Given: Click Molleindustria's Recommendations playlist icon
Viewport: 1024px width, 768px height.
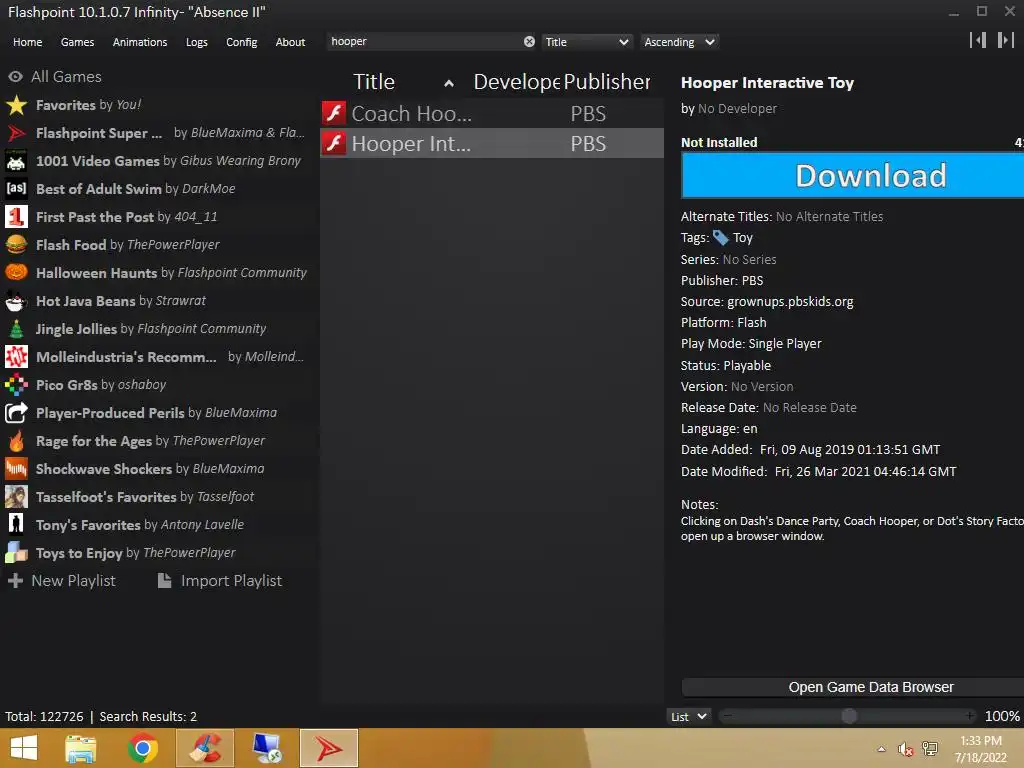Looking at the screenshot, I should tap(16, 357).
